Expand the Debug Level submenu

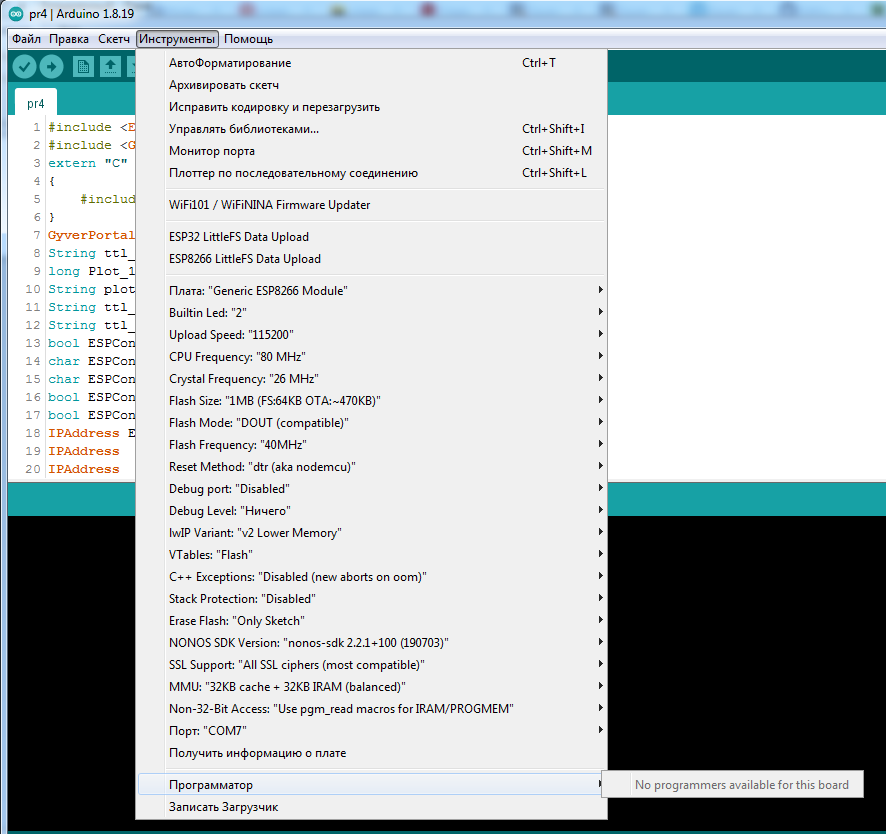371,511
